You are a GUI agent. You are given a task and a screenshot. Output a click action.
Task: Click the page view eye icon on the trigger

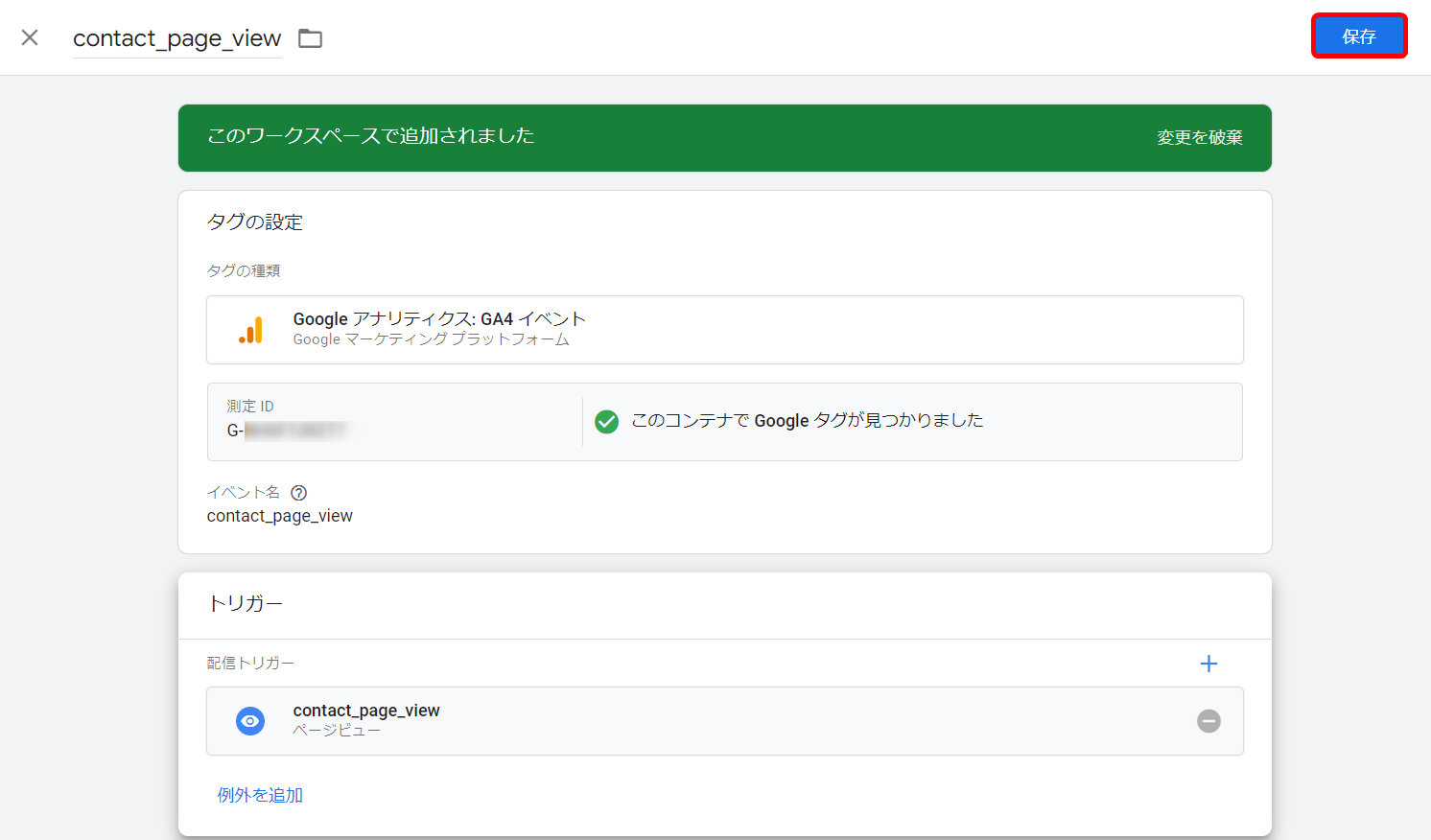click(250, 720)
